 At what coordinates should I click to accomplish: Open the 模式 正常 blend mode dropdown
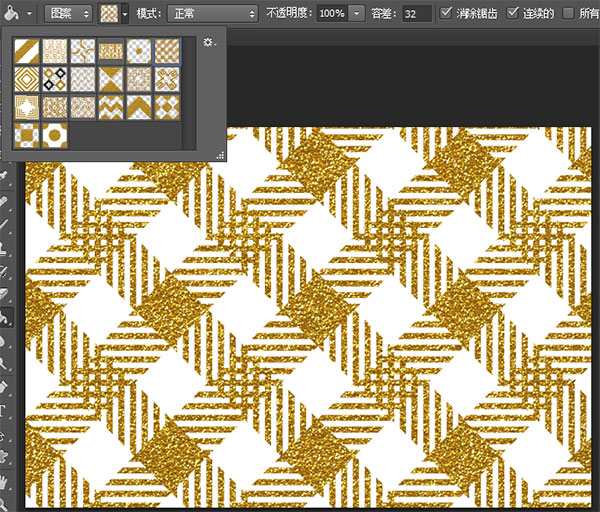211,14
